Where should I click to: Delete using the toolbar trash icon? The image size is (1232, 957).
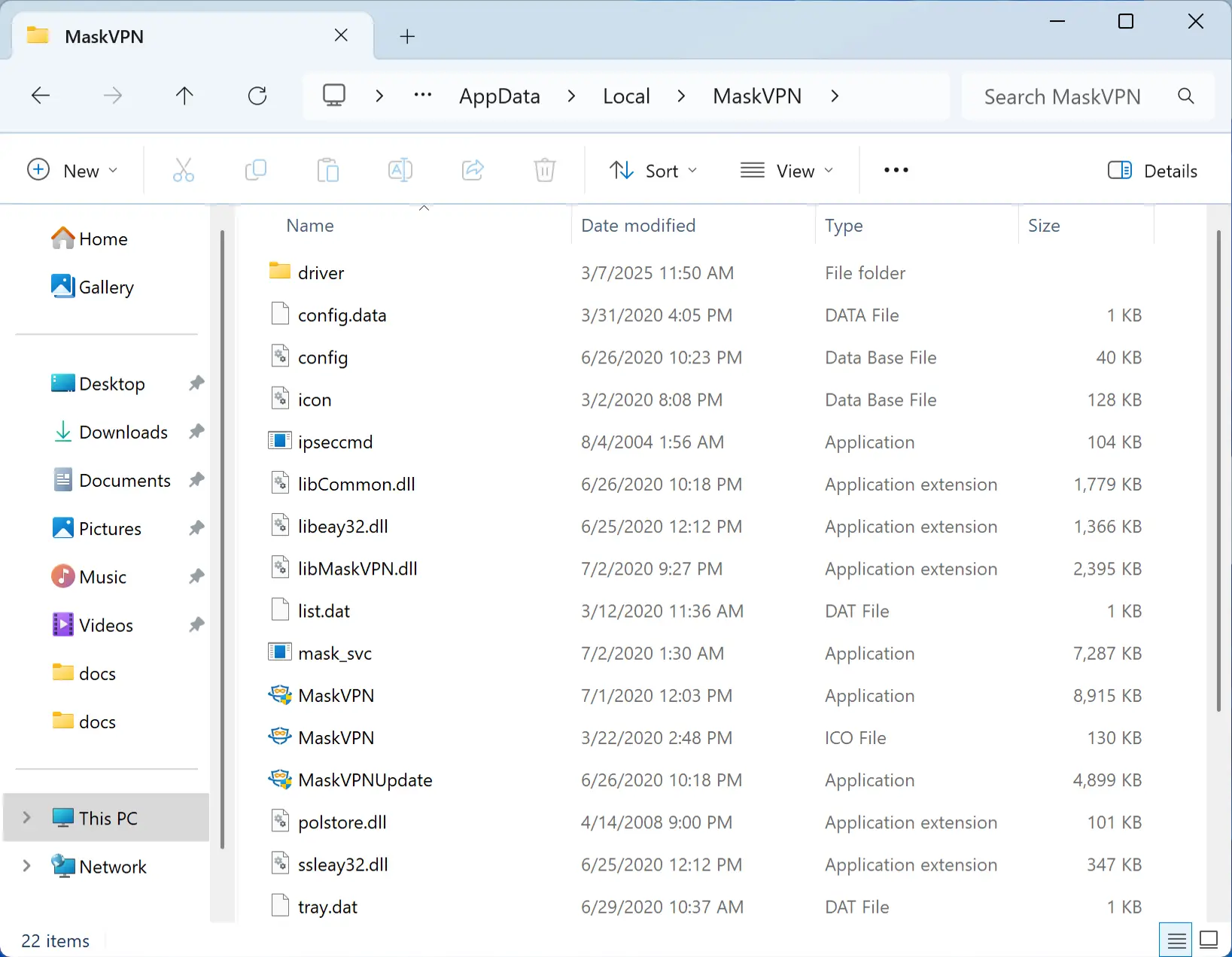(x=545, y=170)
